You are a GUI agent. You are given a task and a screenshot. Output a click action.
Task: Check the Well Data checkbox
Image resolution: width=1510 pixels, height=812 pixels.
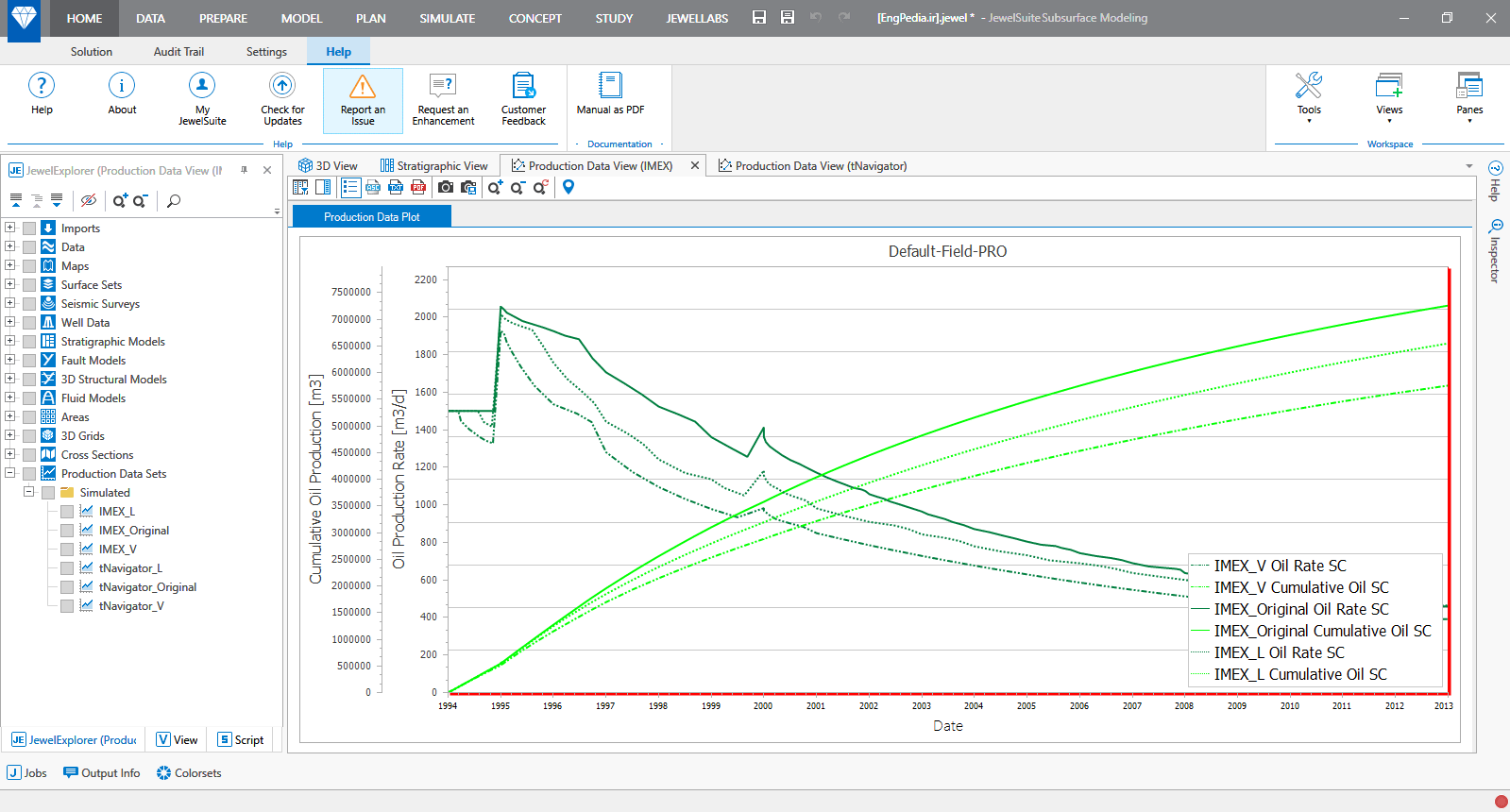click(x=29, y=323)
